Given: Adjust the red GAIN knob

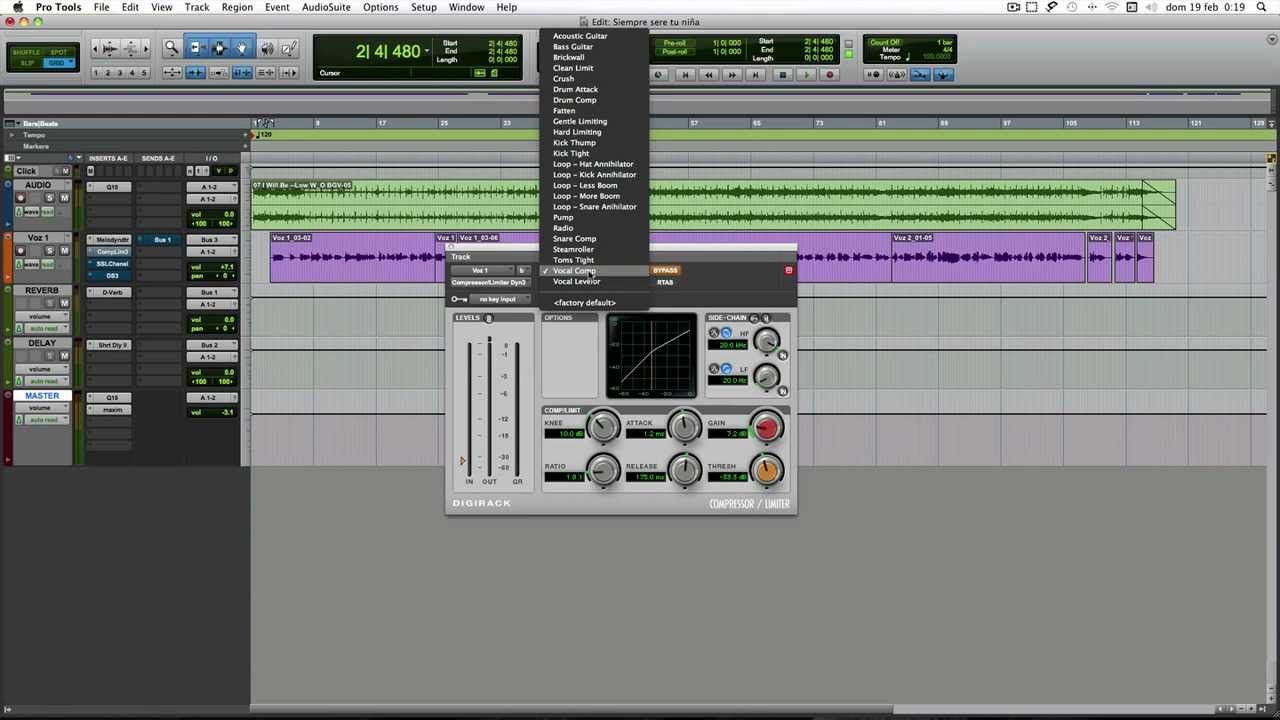Looking at the screenshot, I should coord(767,427).
